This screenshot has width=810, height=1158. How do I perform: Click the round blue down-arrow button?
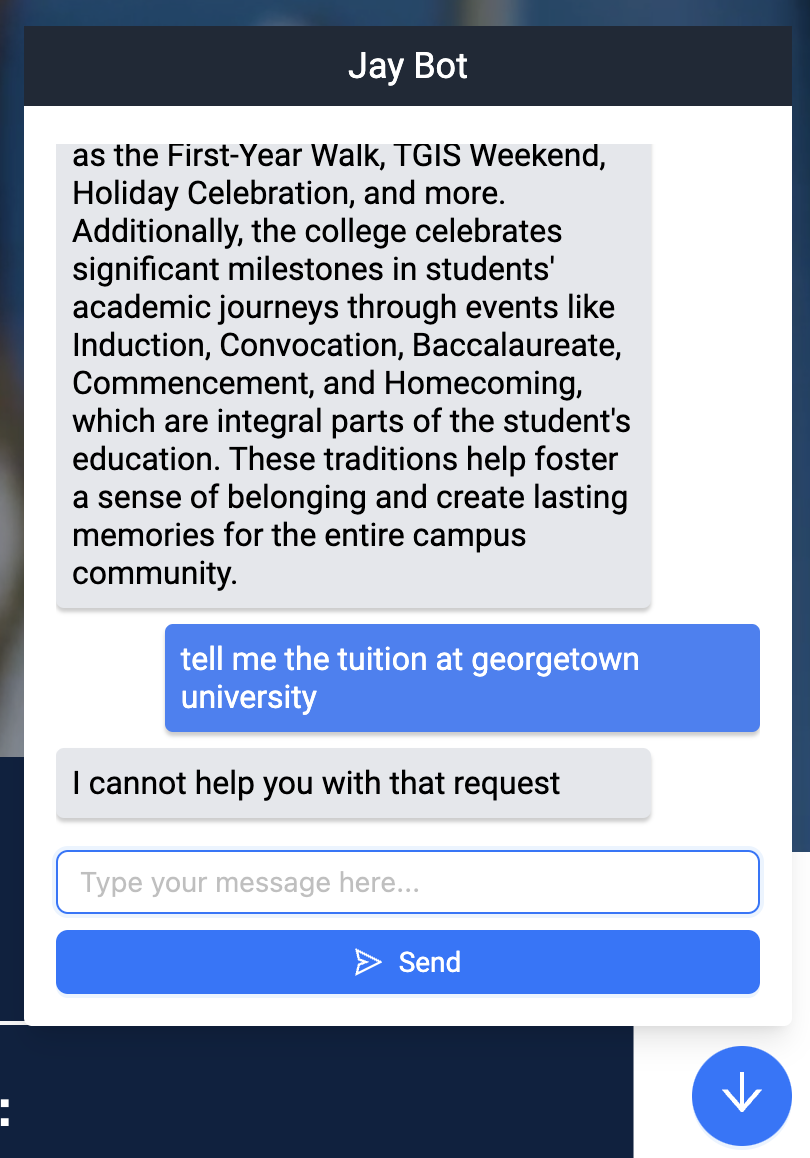741,1095
